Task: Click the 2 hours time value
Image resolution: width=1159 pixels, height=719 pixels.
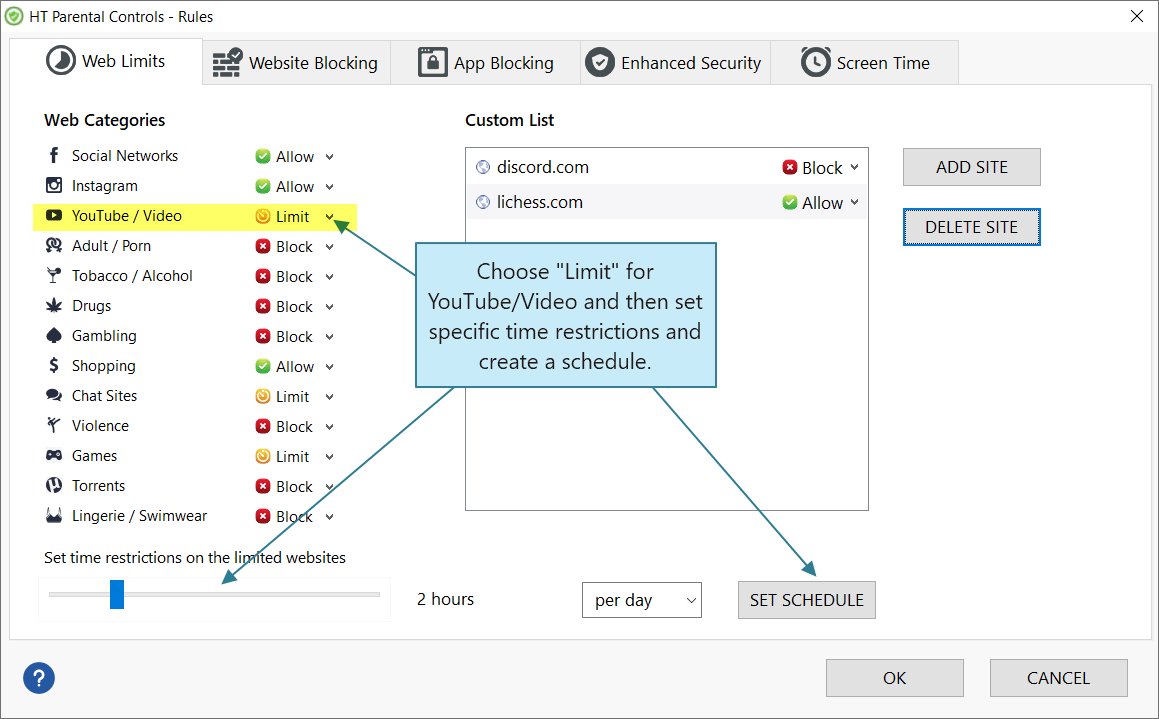Action: click(445, 599)
